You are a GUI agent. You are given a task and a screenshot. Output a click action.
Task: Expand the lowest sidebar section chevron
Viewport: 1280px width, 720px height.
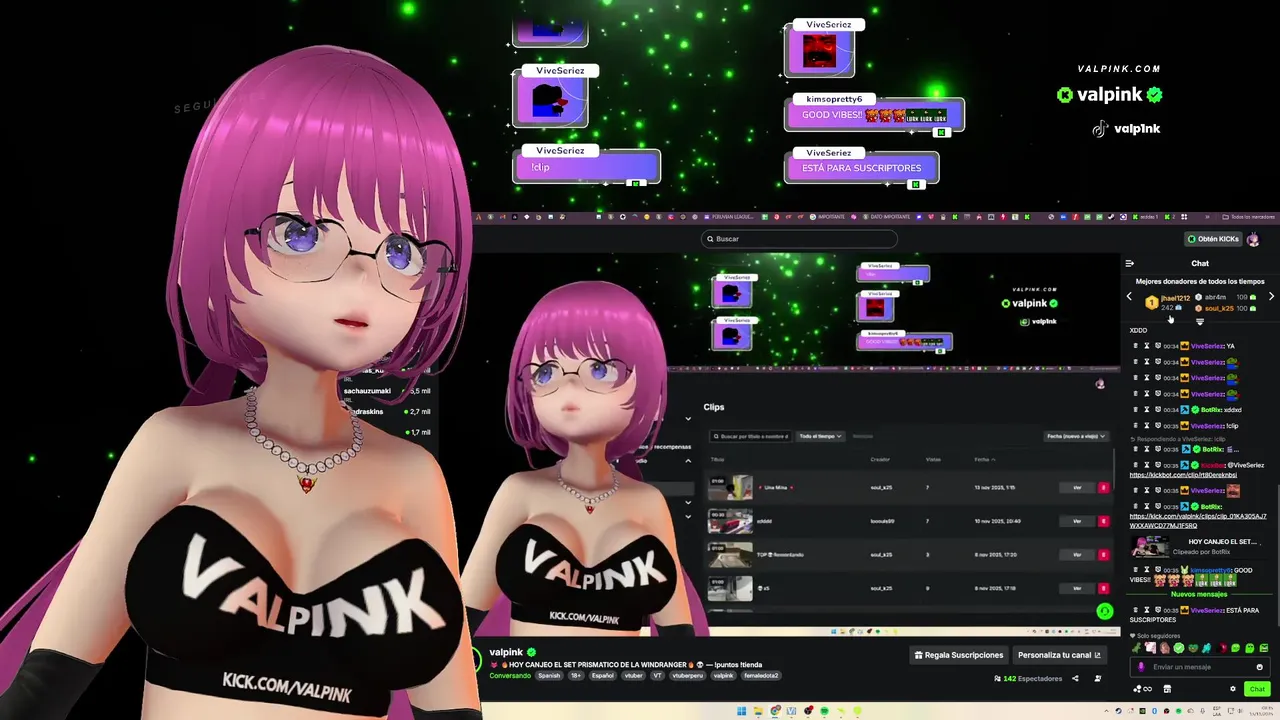click(x=688, y=517)
